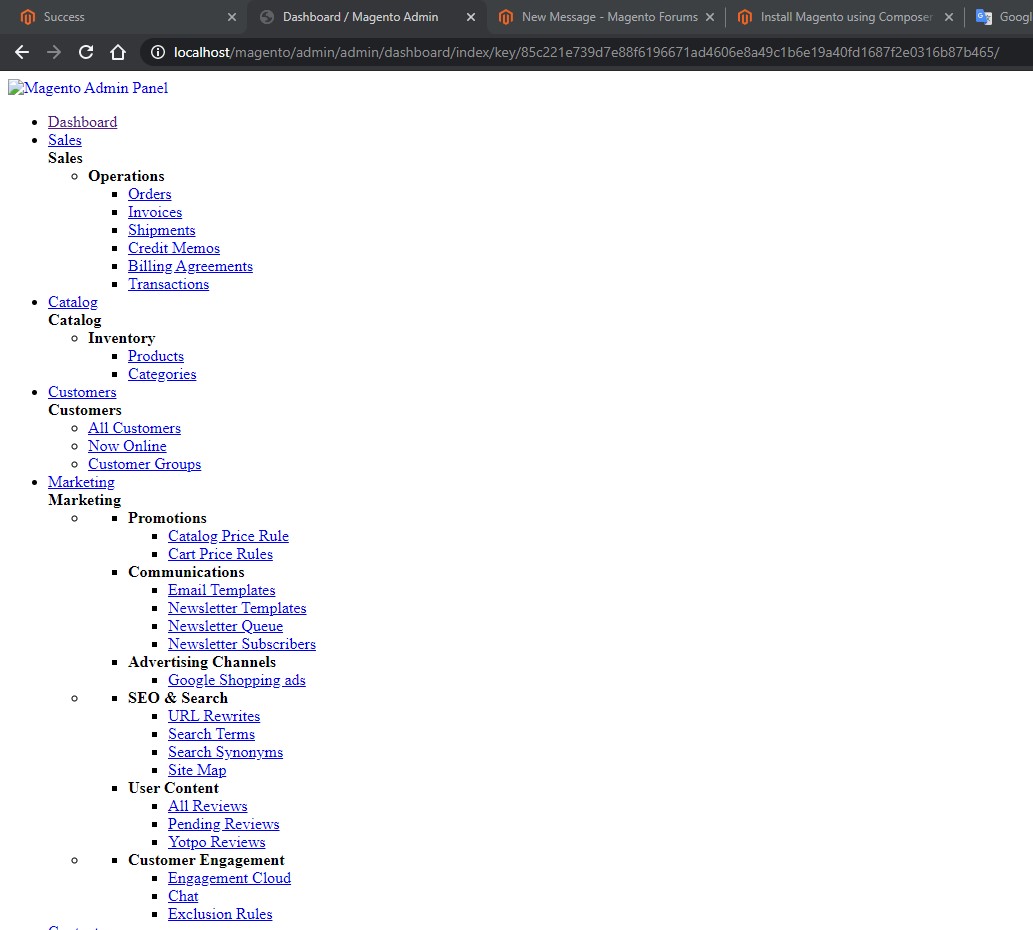Click the Magento Admin Panel logo image

pos(88,88)
